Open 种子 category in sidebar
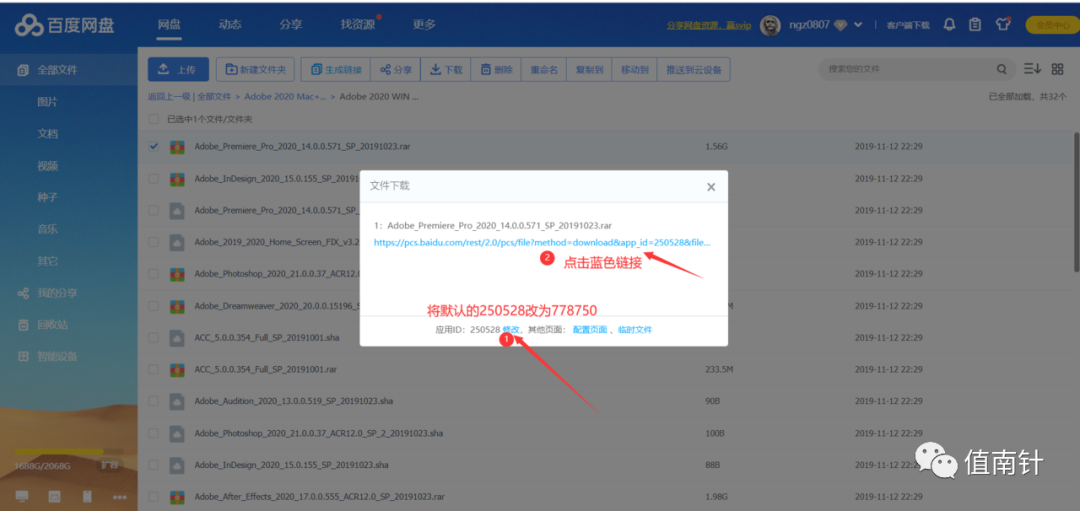1080x511 pixels. tap(48, 198)
